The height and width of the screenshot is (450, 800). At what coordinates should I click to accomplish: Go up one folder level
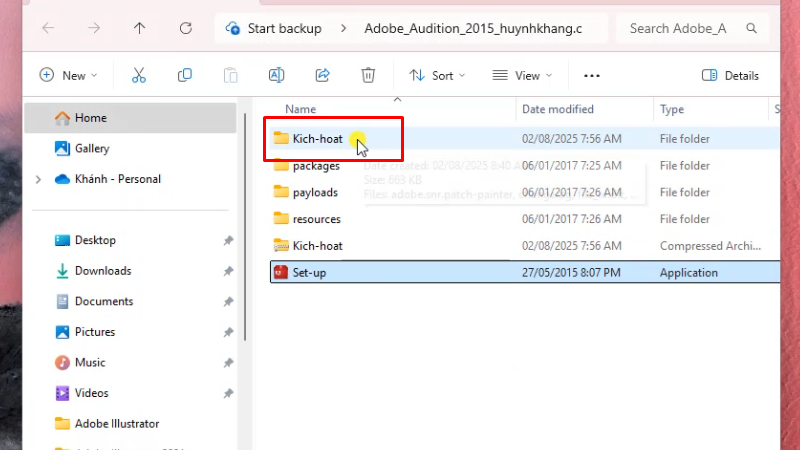pyautogui.click(x=139, y=28)
